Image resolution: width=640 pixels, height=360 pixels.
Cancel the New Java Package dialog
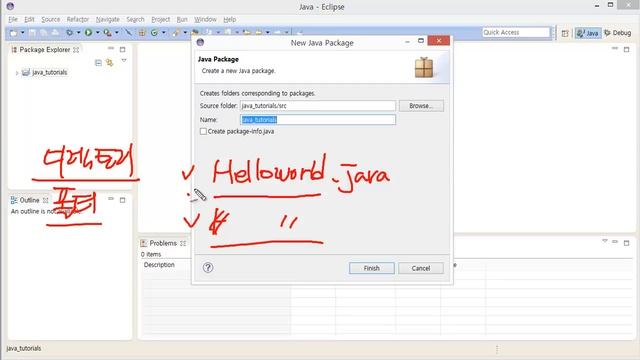tap(420, 268)
